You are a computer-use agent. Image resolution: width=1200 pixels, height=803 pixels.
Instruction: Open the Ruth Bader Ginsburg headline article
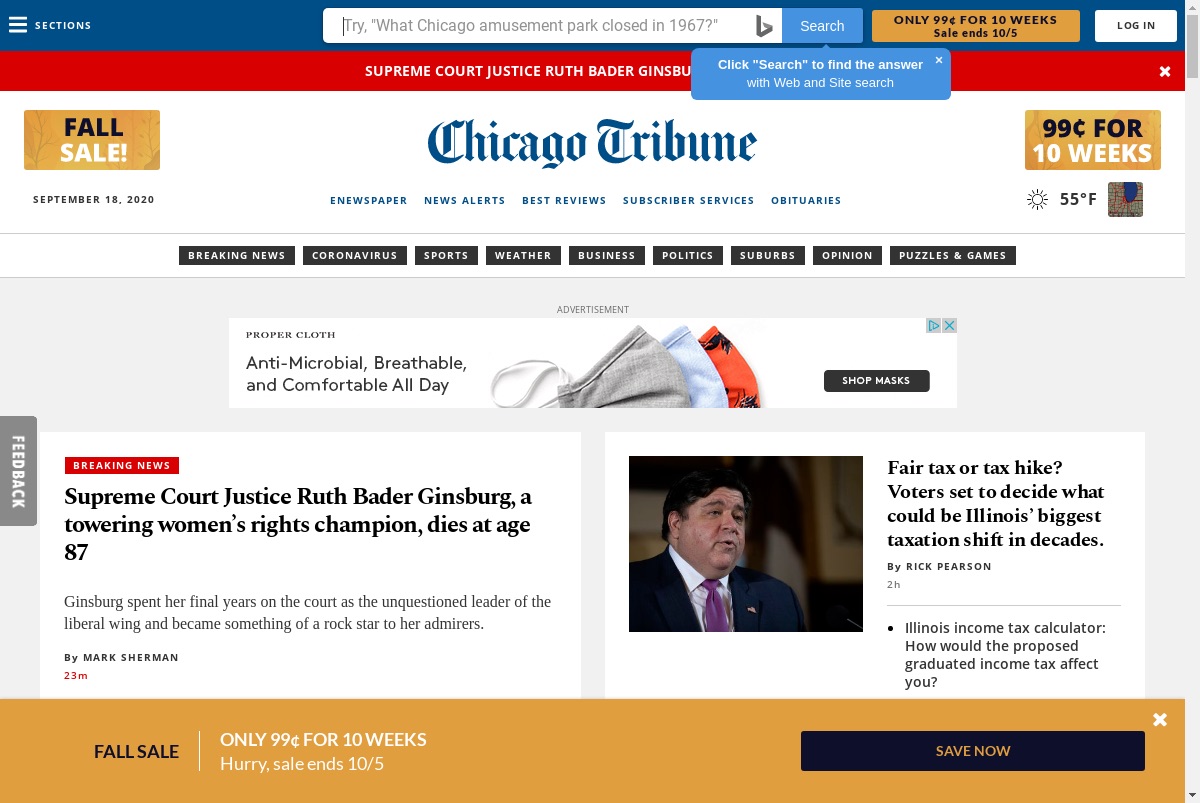[x=298, y=524]
